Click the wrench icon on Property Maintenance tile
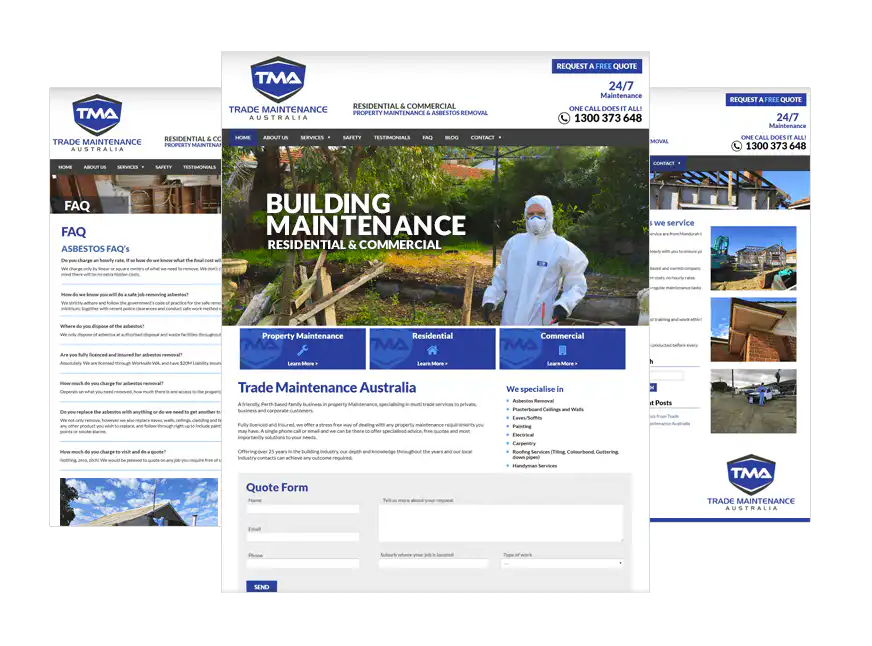 pyautogui.click(x=303, y=350)
